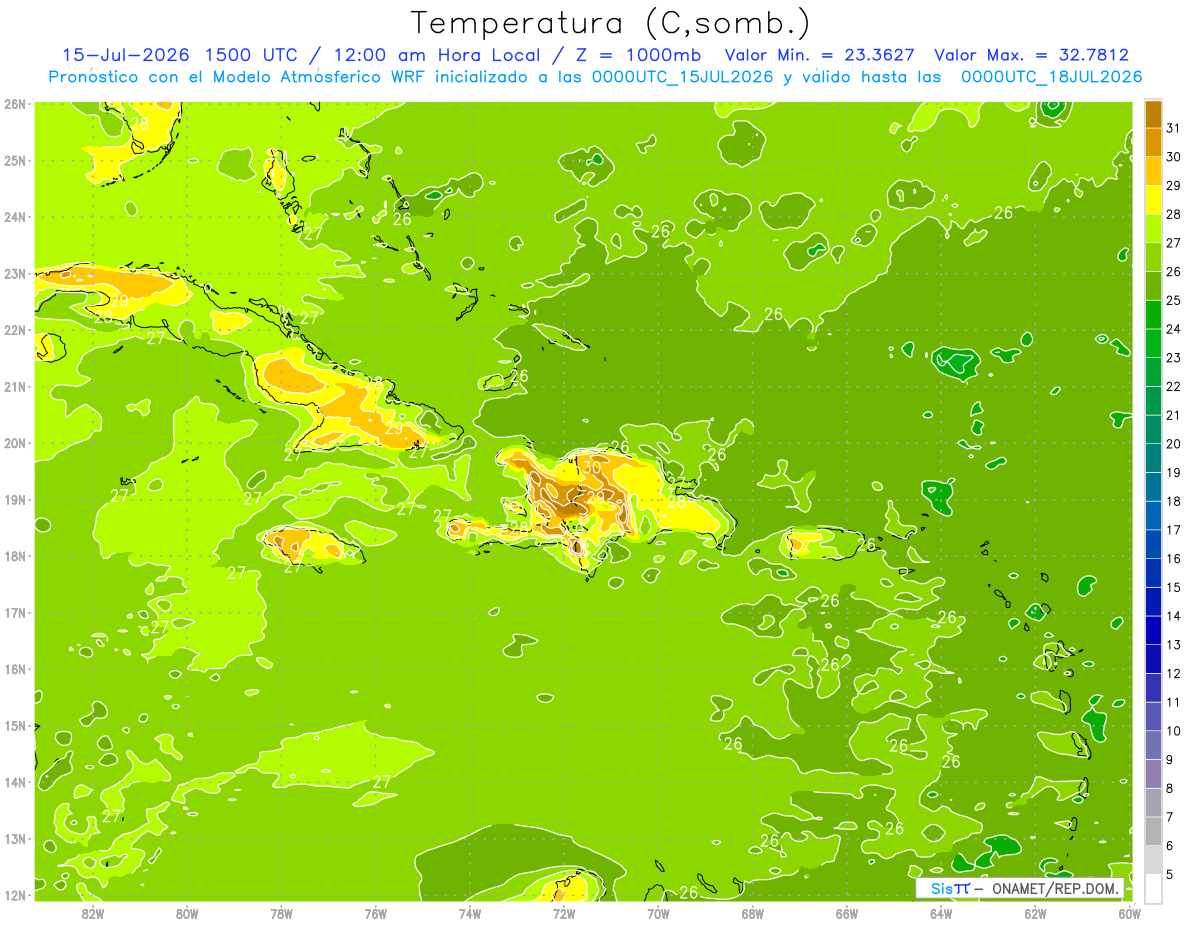The width and height of the screenshot is (1200, 927).
Task: Pick the legend band between 25 and 26
Action: [1153, 285]
